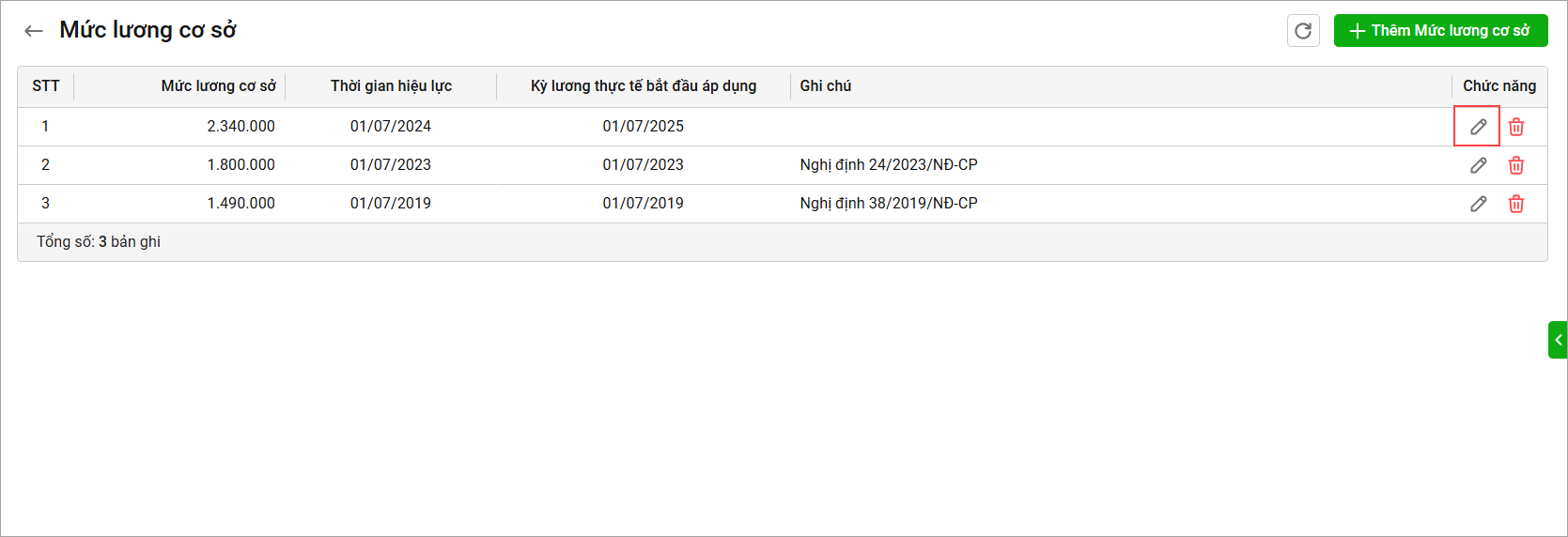
Task: Edit the 1.490.000 salary row
Action: [1478, 204]
